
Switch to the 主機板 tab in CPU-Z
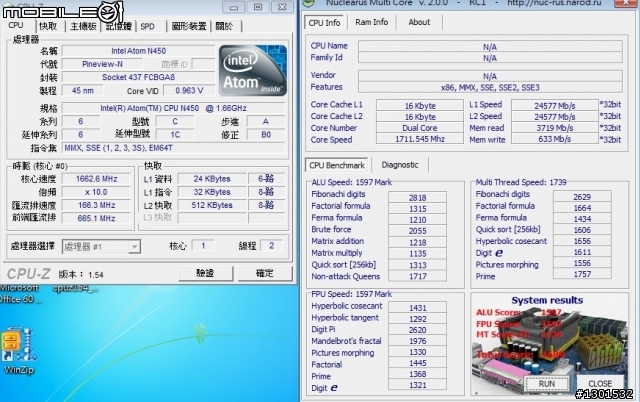point(83,26)
